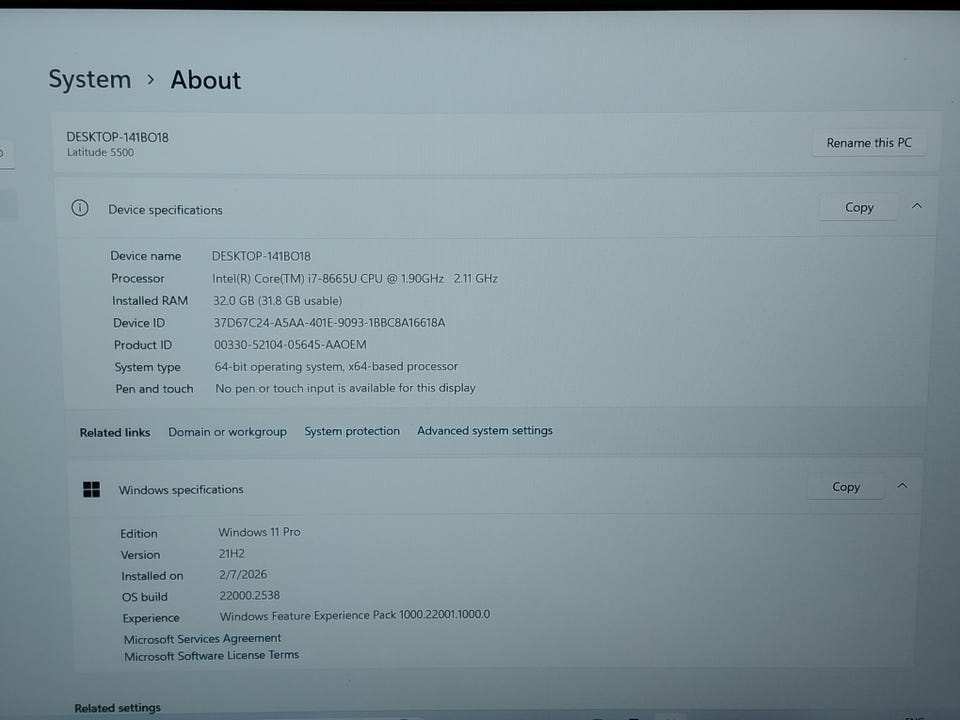Collapse the Device specifications section chevron
The image size is (960, 720).
pyautogui.click(x=917, y=206)
